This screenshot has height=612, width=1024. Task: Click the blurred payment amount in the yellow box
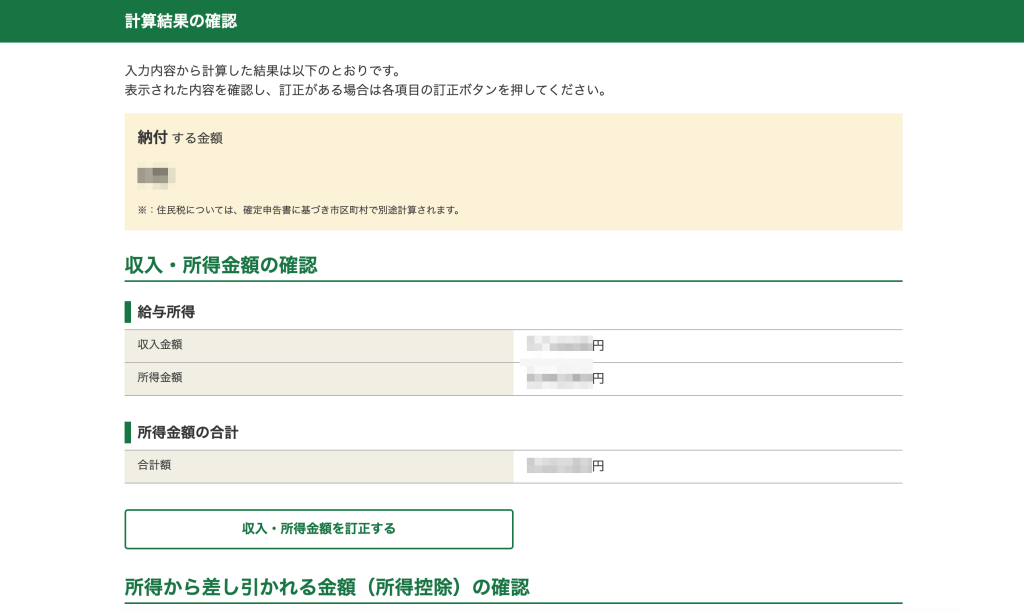click(156, 177)
